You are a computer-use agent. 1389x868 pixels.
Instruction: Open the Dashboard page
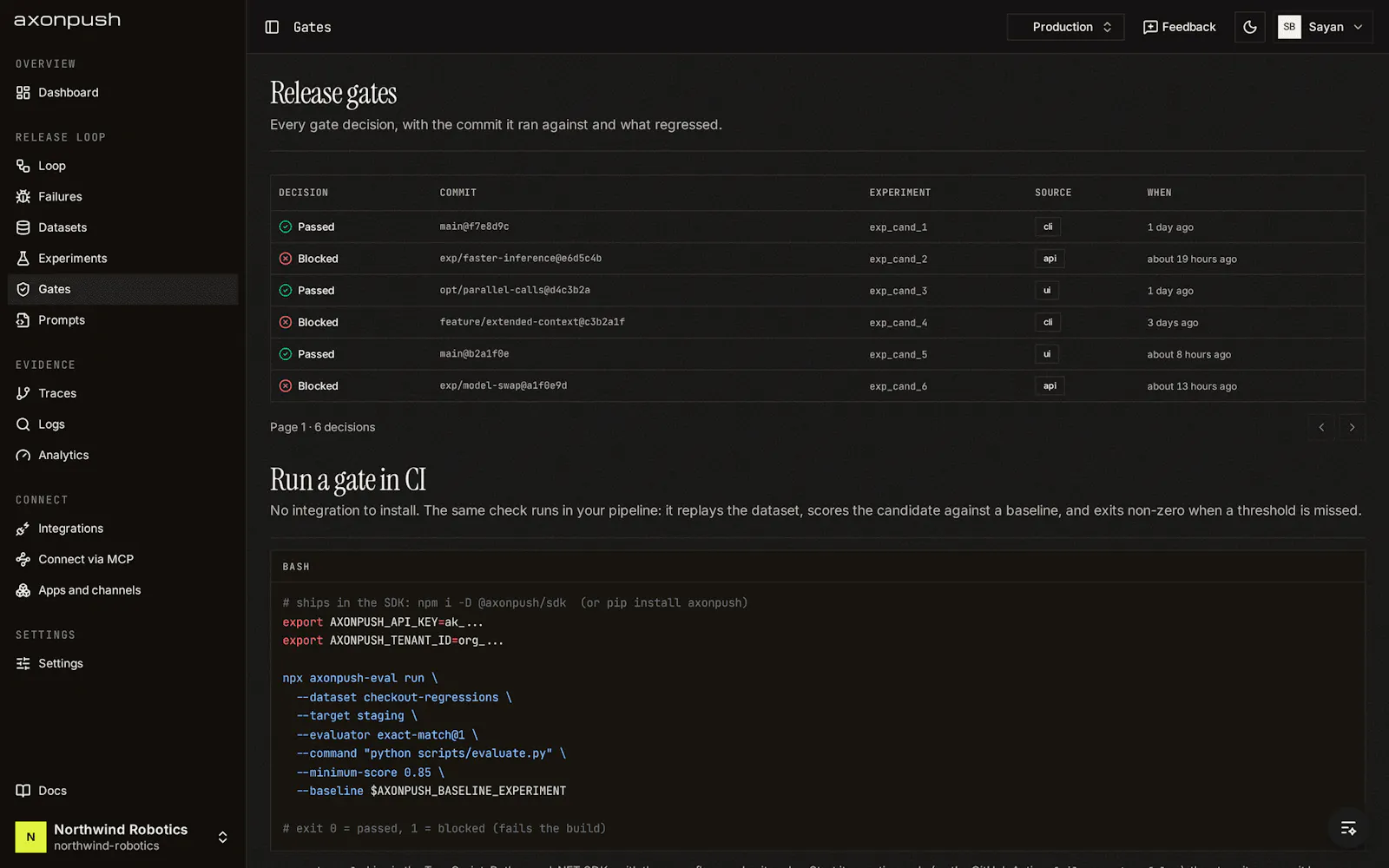point(122,93)
